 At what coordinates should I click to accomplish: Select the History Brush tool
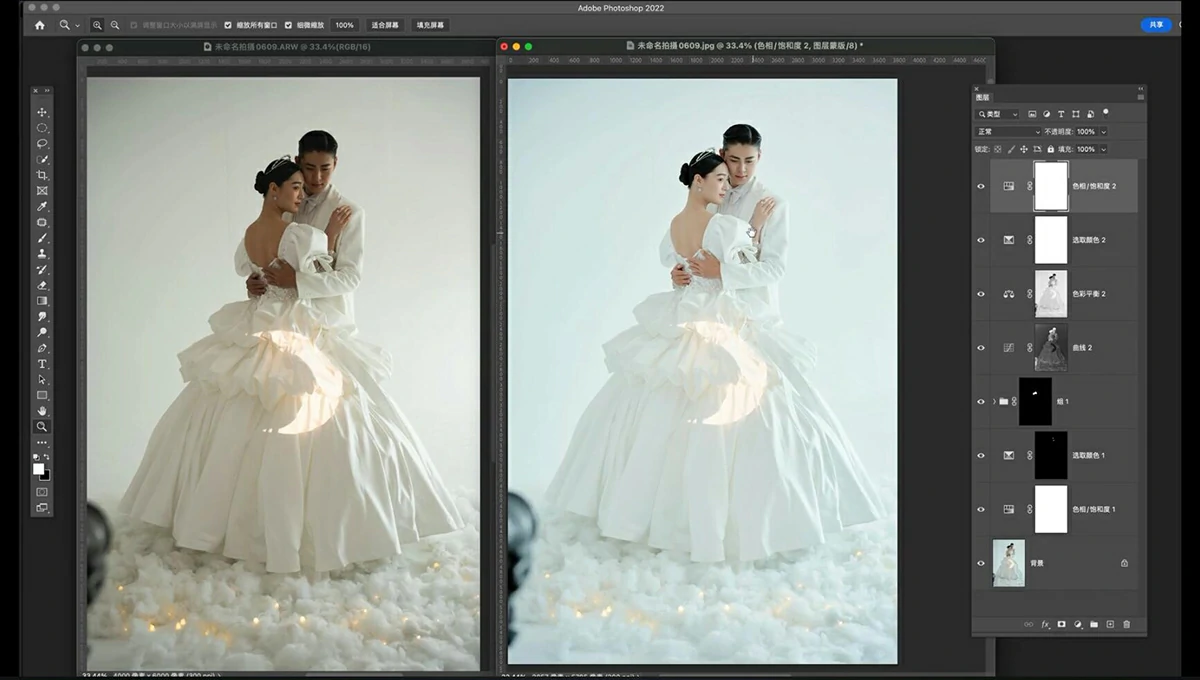click(x=42, y=269)
